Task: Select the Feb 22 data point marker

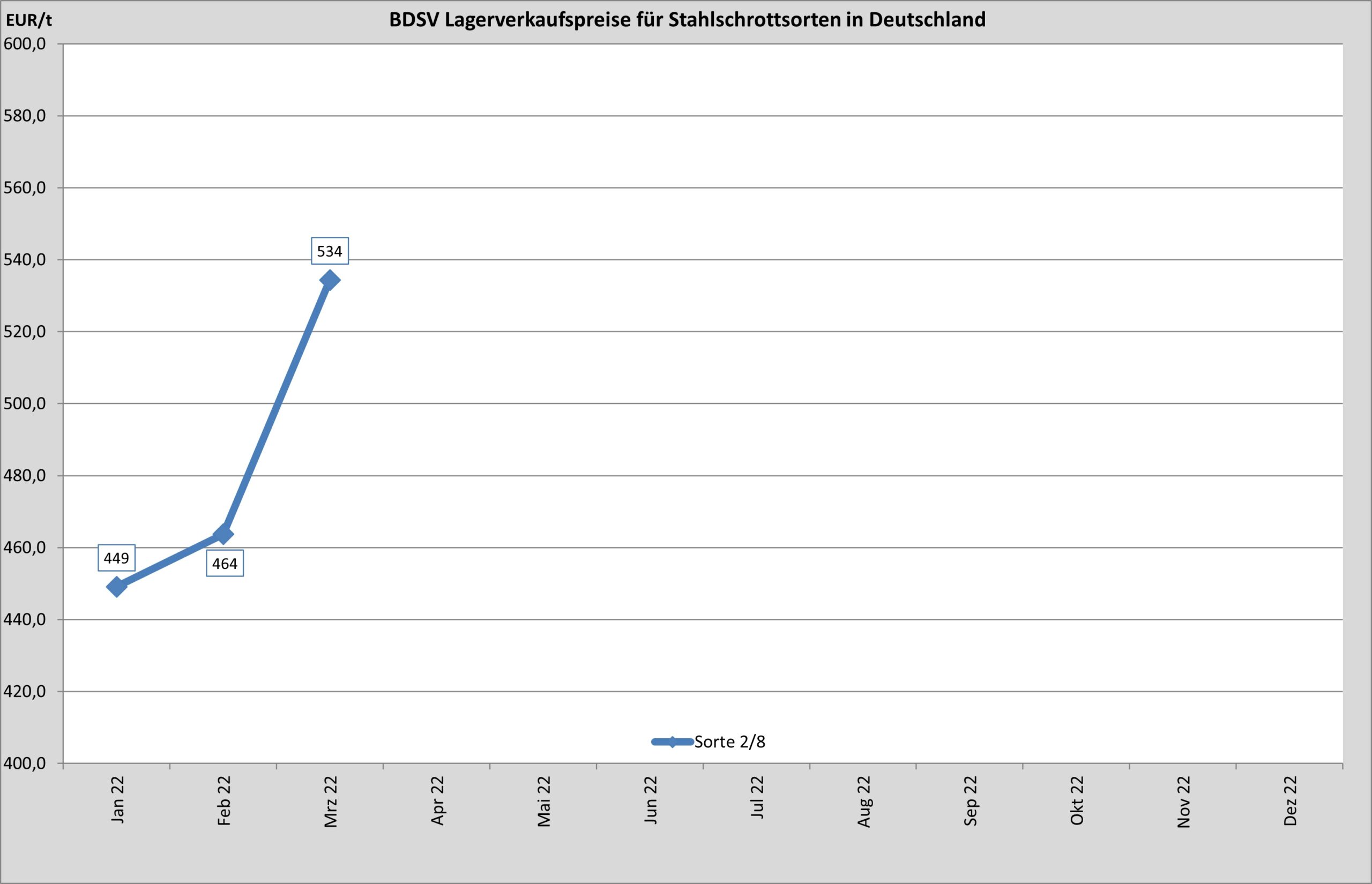Action: coord(223,535)
